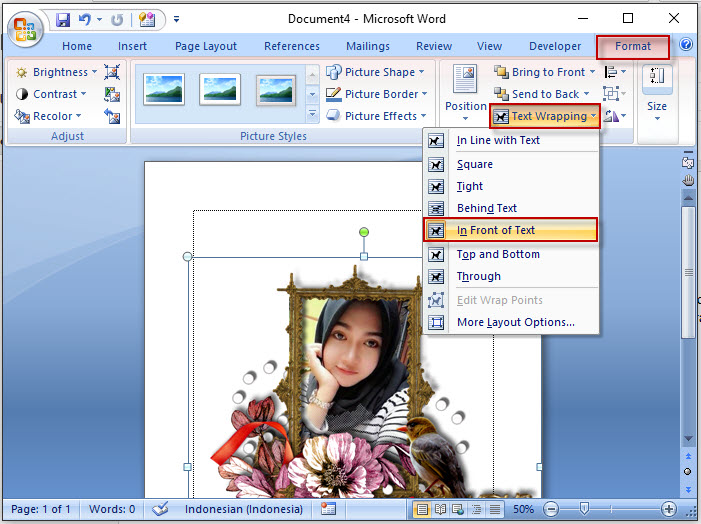Viewport: 701px width, 524px height.
Task: Click the Office button logo
Action: click(25, 30)
